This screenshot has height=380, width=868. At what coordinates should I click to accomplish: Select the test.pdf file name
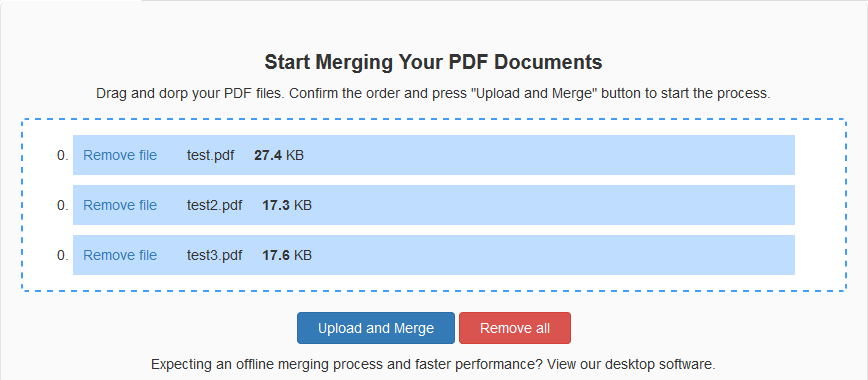(x=210, y=155)
